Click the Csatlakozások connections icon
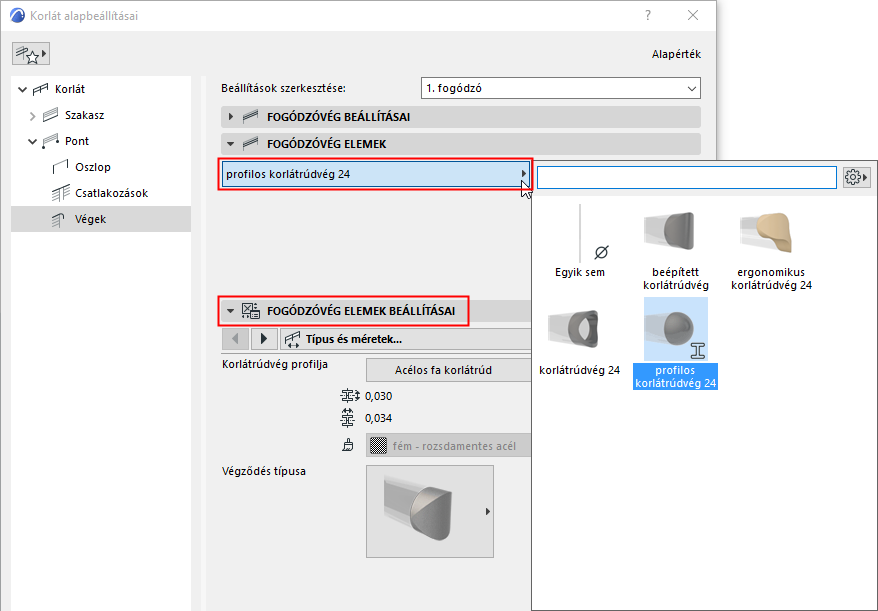Screen dimensions: 878x611 point(60,193)
